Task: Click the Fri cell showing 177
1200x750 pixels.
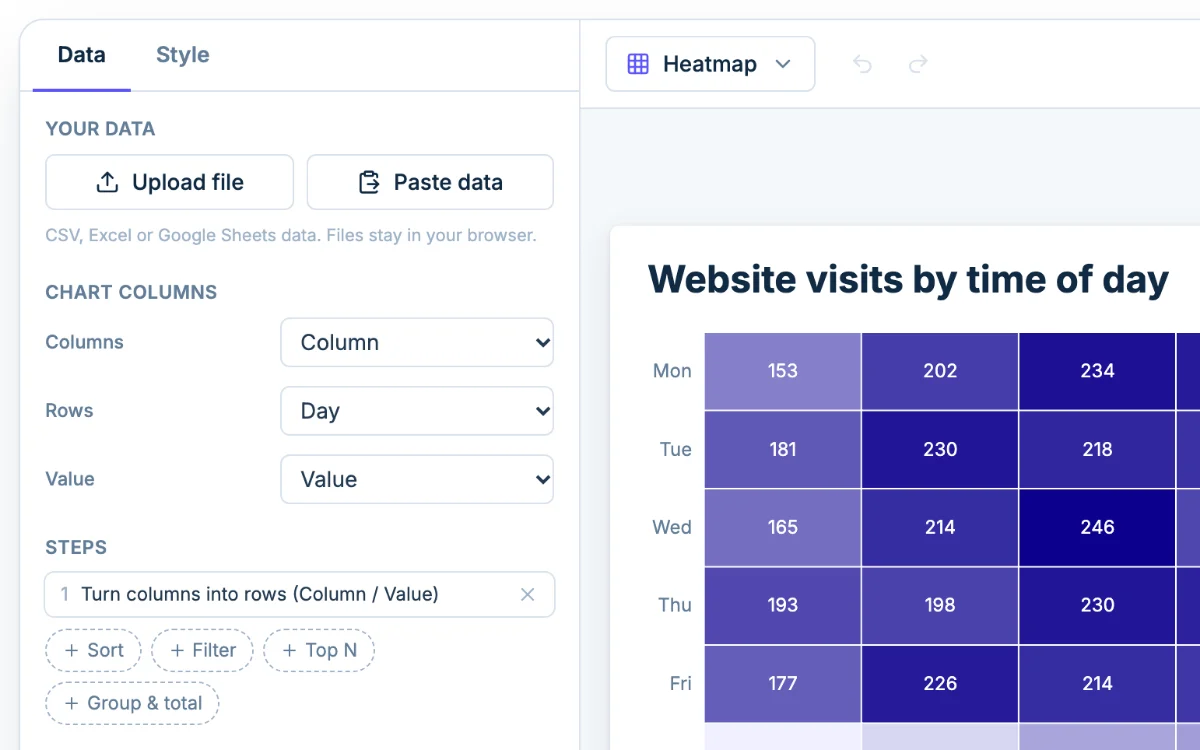Action: tap(783, 683)
